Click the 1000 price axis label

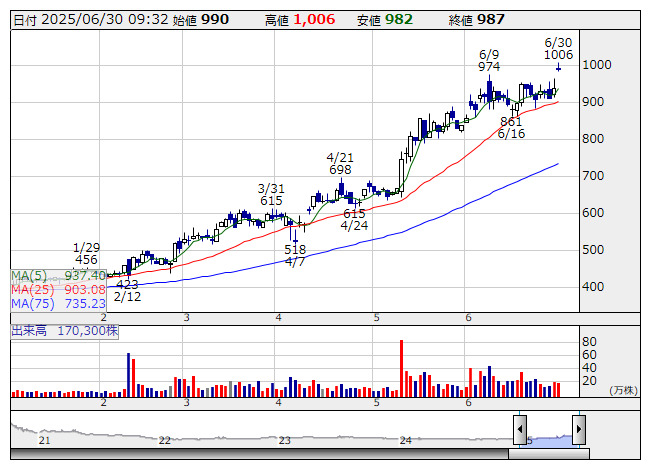(597, 65)
